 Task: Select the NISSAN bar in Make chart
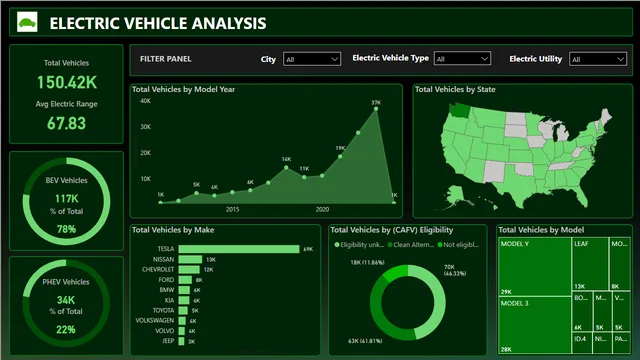tap(190, 259)
